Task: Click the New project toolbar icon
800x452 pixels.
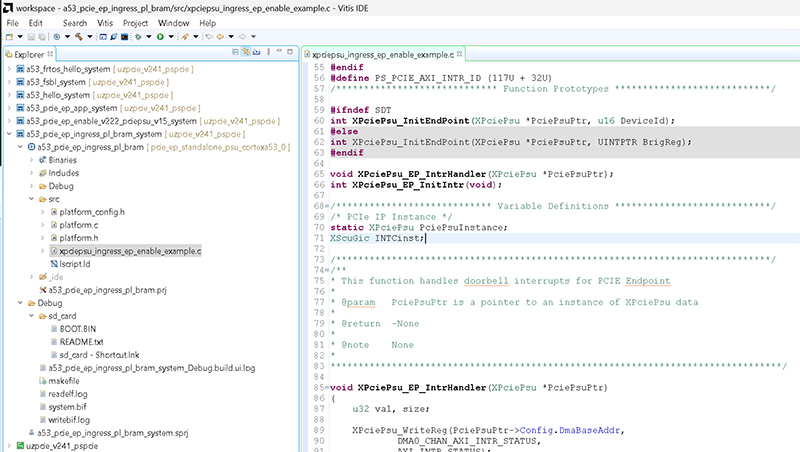Action: point(9,37)
